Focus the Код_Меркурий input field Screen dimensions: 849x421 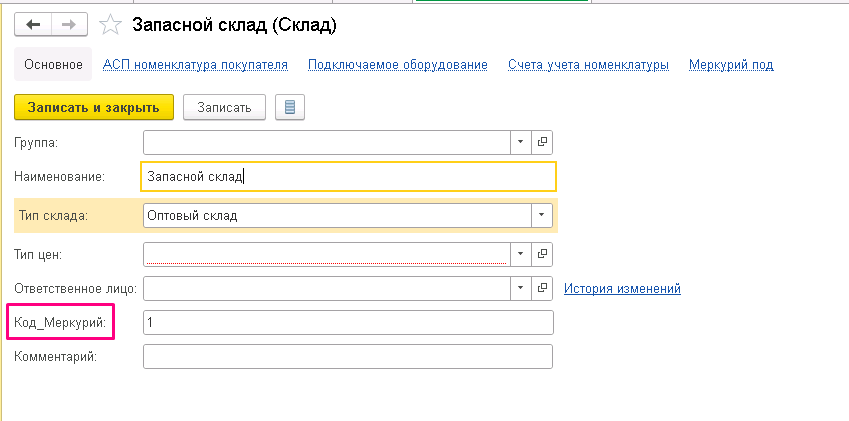tap(348, 323)
